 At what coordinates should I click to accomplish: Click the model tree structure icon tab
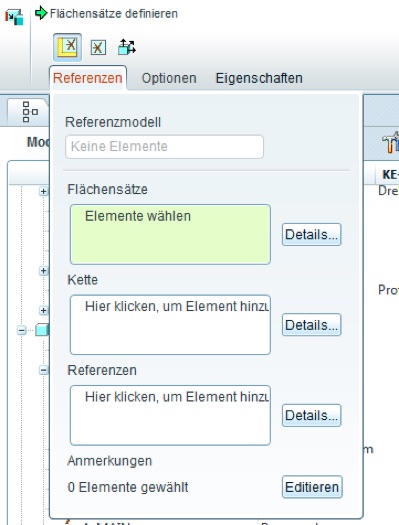click(x=30, y=111)
